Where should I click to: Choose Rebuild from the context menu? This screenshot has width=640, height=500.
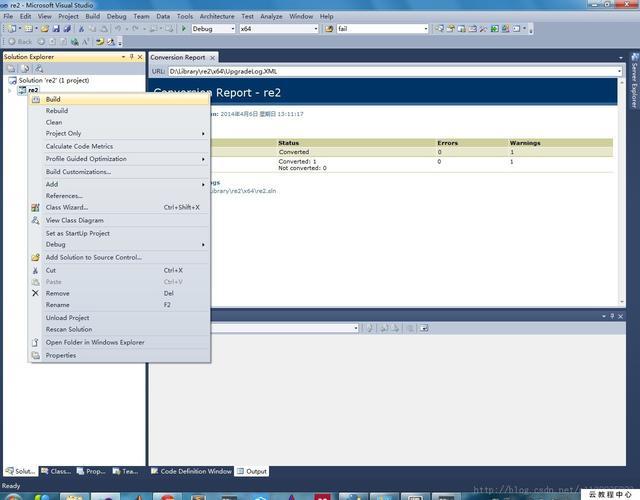tap(119, 111)
